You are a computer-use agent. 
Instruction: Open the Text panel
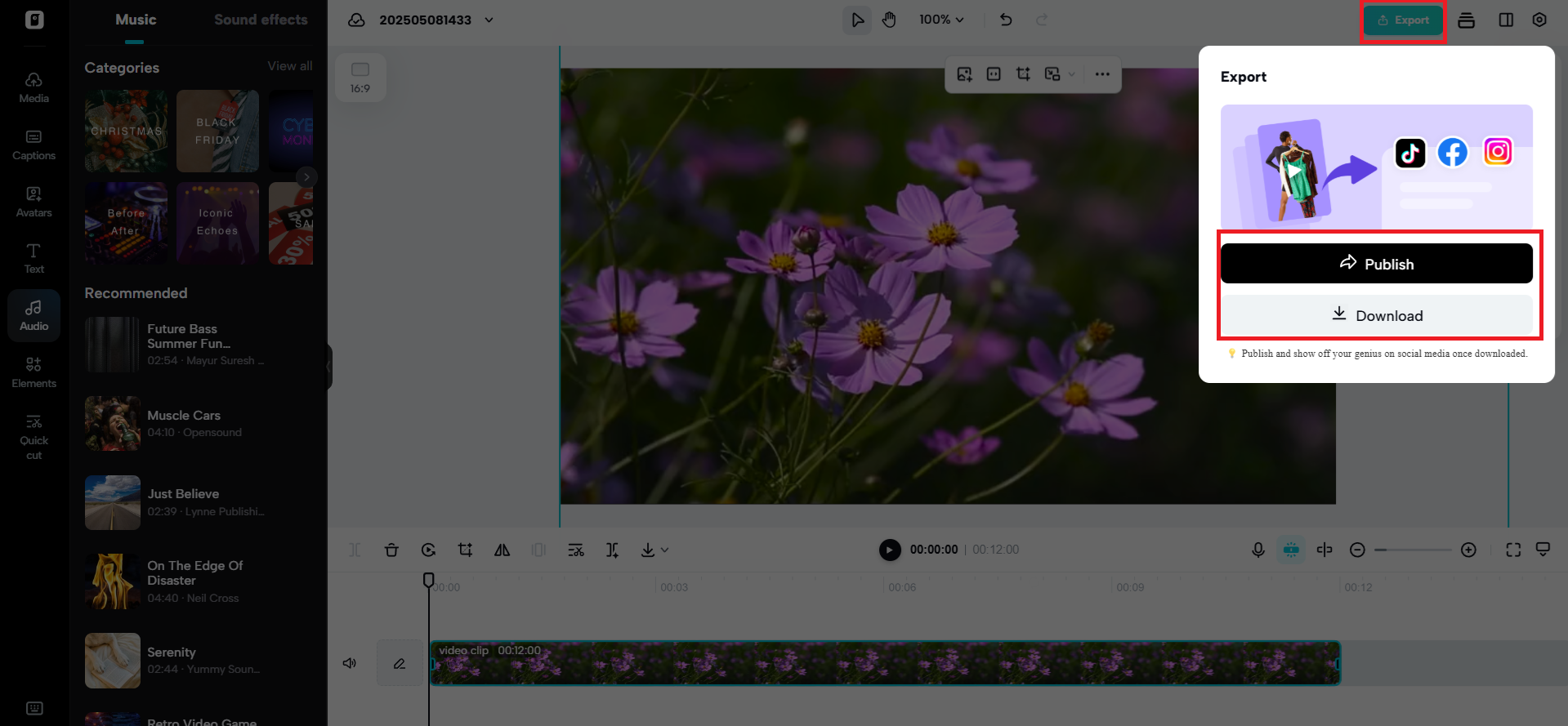click(x=34, y=258)
